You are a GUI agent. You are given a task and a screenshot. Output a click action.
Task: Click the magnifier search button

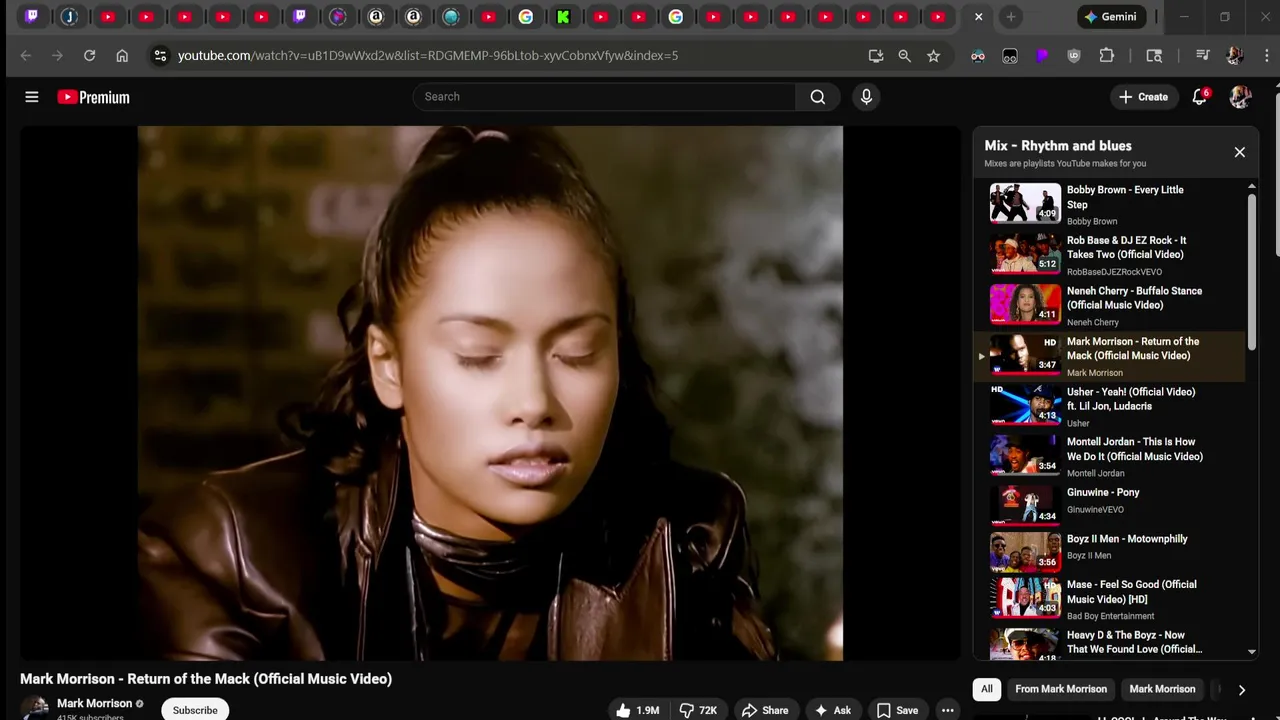tap(818, 97)
